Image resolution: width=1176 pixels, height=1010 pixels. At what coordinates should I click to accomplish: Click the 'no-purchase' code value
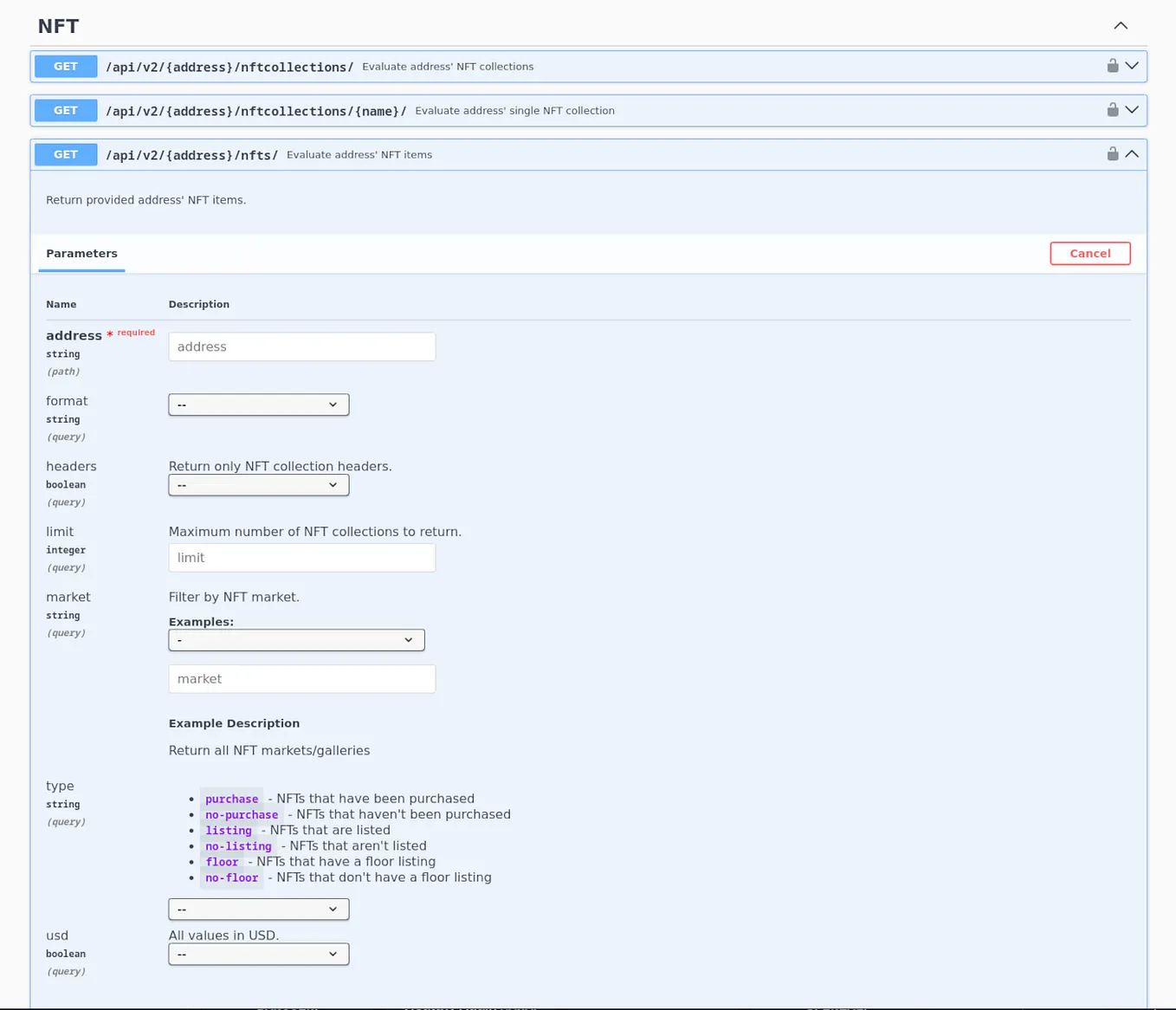click(242, 814)
